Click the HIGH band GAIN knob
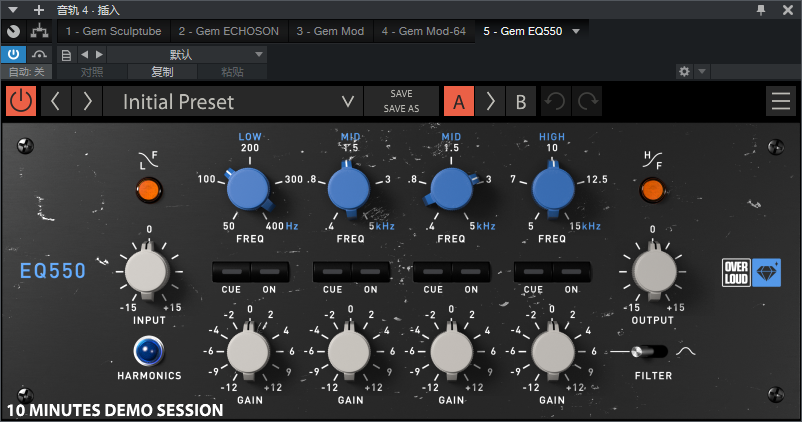Image resolution: width=802 pixels, height=422 pixels. 552,351
